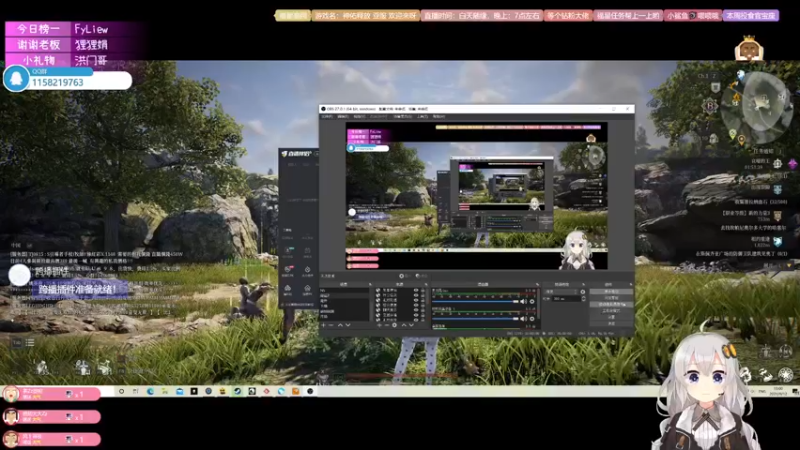Click the crowned avatar icon at top right
This screenshot has width=800, height=450.
click(748, 48)
